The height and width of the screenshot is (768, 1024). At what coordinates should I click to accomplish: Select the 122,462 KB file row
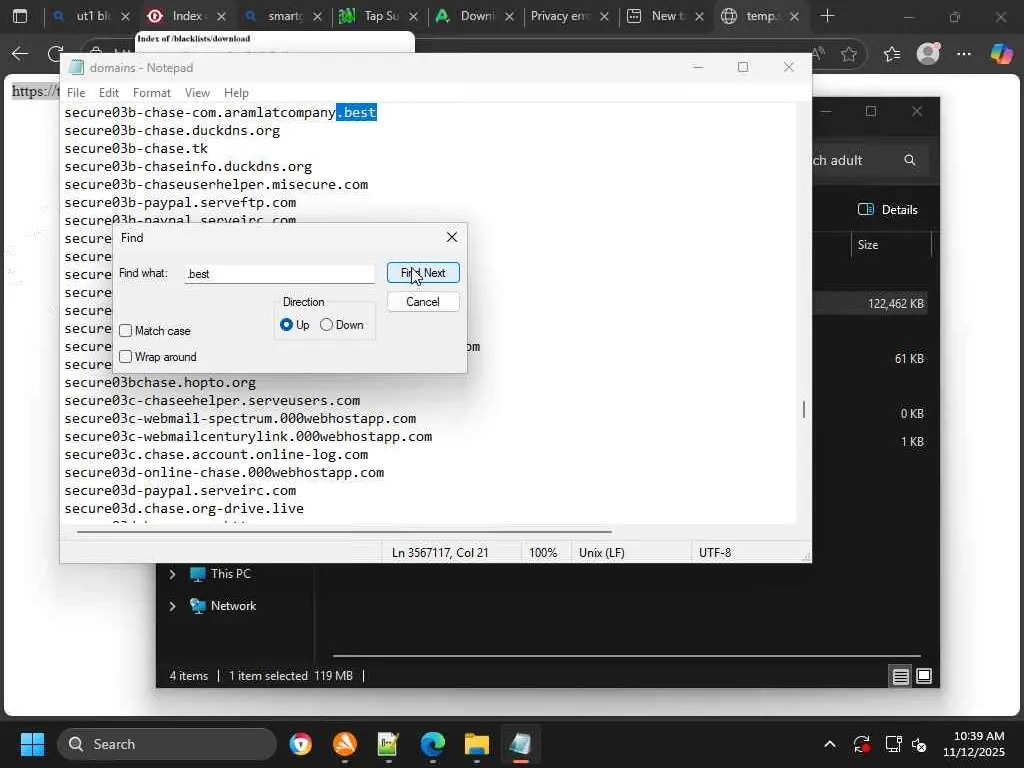click(871, 304)
